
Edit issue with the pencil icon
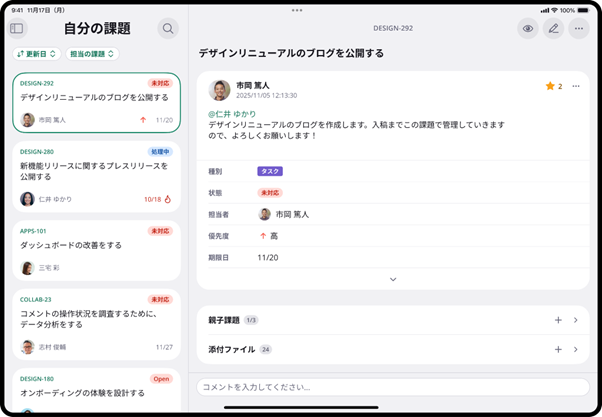pos(553,29)
